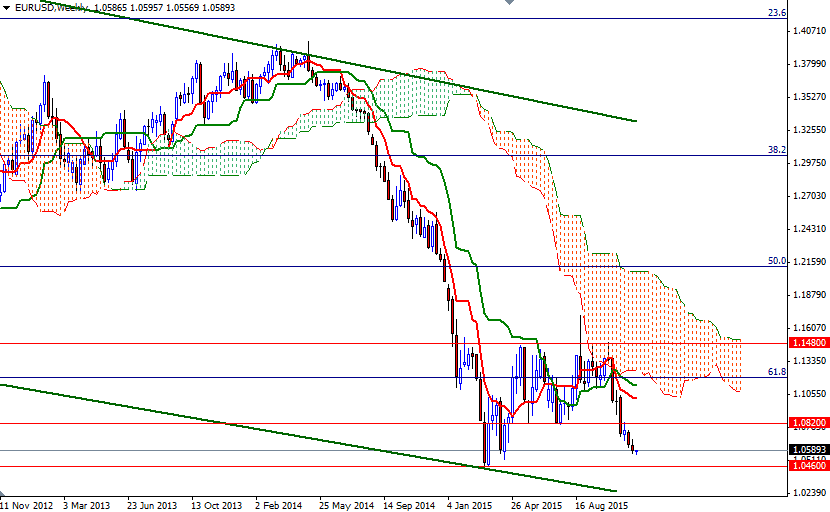Select the red 1.08200 price level label
This screenshot has width=830, height=512.
[x=809, y=423]
